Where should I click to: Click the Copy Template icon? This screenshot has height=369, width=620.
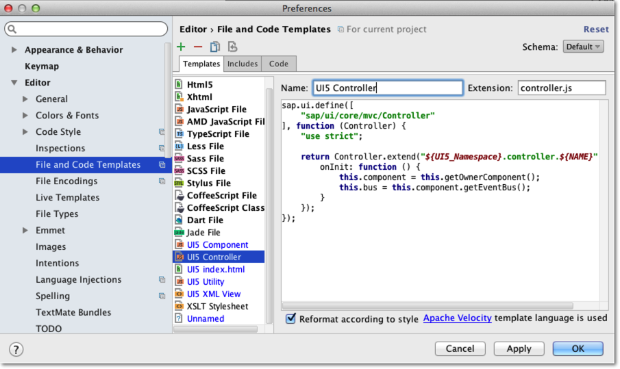(x=215, y=47)
